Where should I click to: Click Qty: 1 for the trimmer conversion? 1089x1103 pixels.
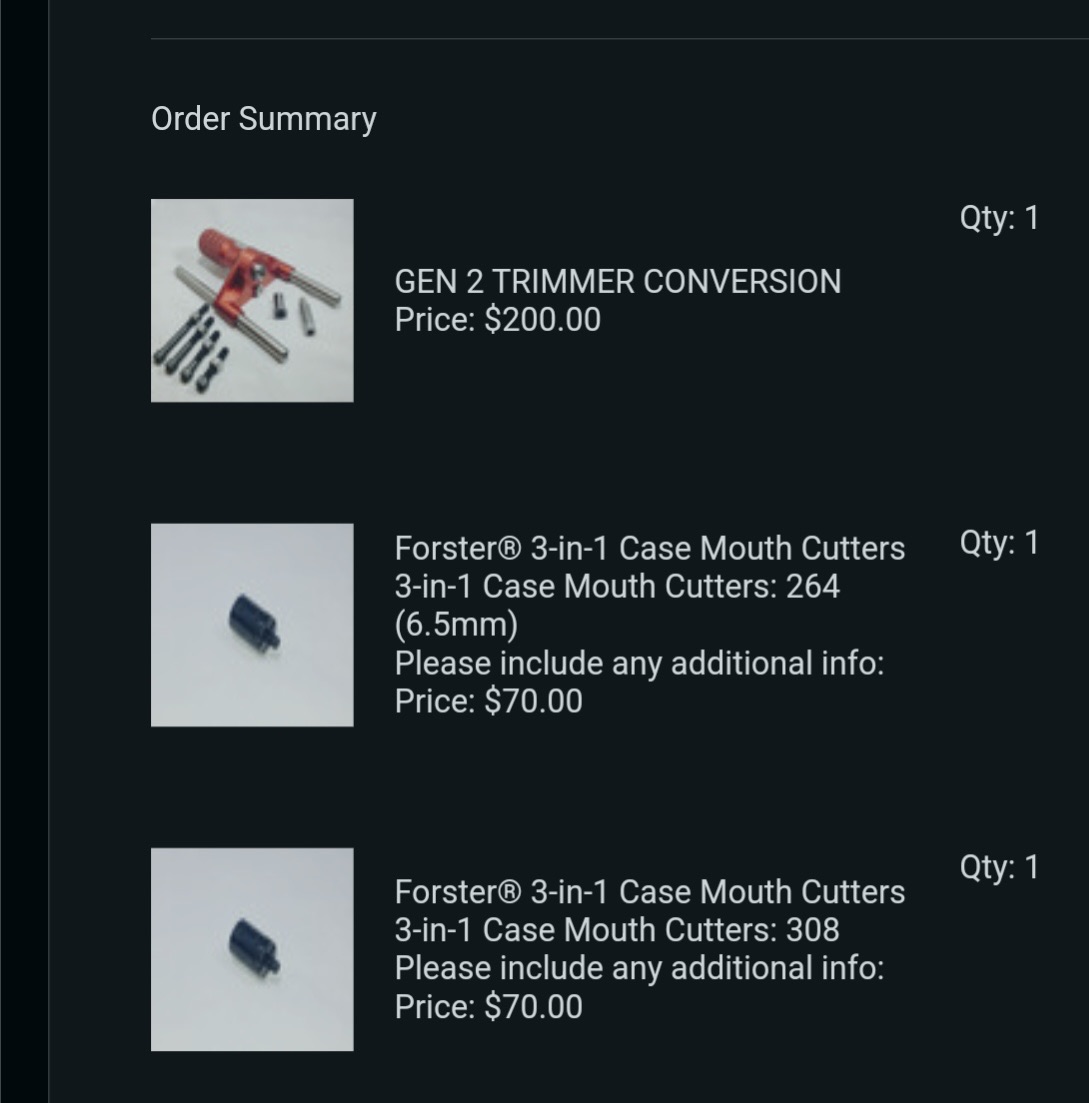coord(999,218)
